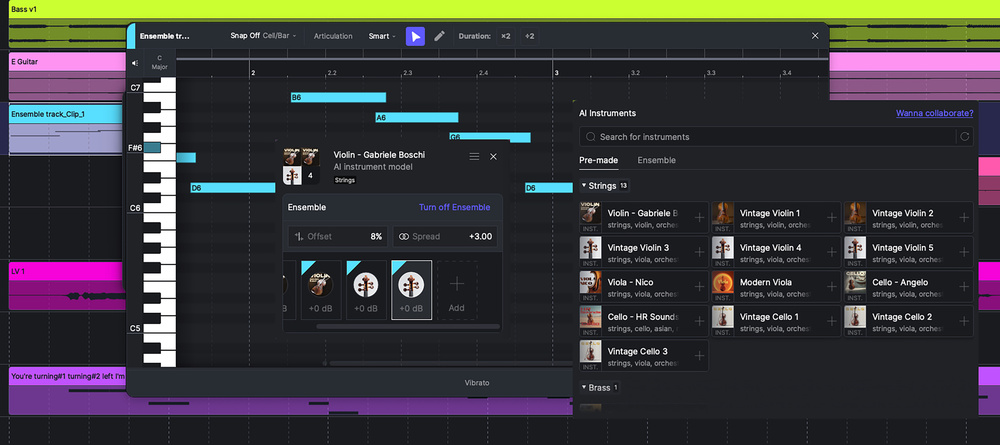Expand the Brass category

click(584, 387)
